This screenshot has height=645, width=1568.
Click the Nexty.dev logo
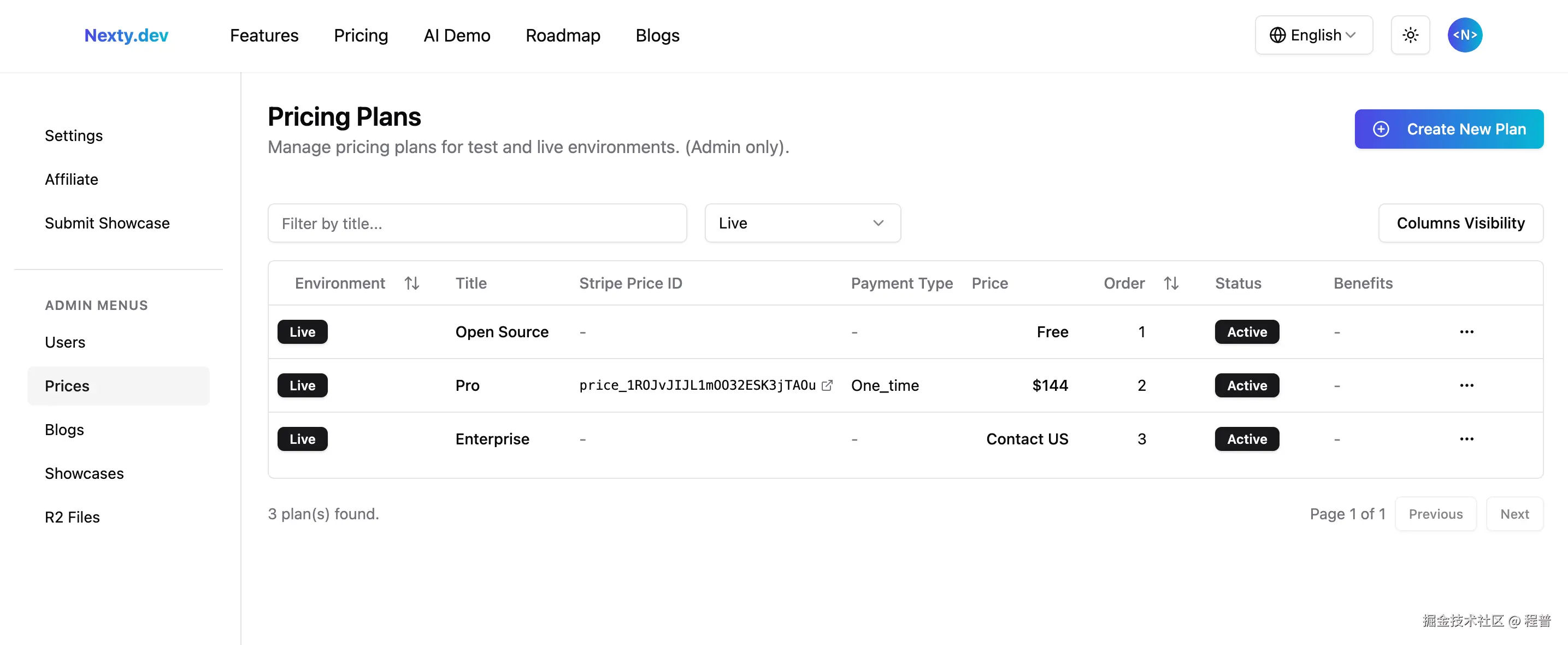coord(126,35)
